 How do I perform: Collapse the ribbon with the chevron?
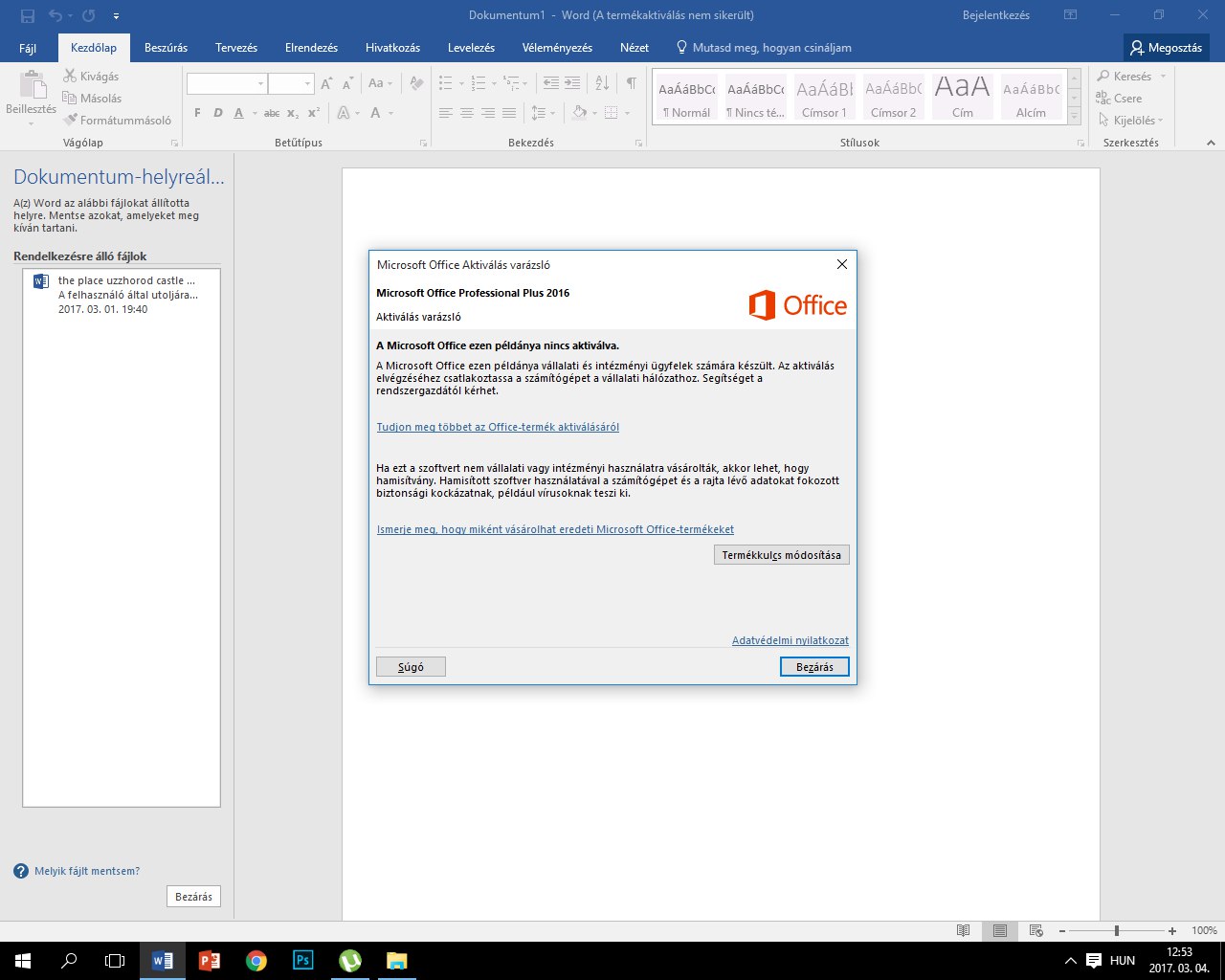[1211, 143]
